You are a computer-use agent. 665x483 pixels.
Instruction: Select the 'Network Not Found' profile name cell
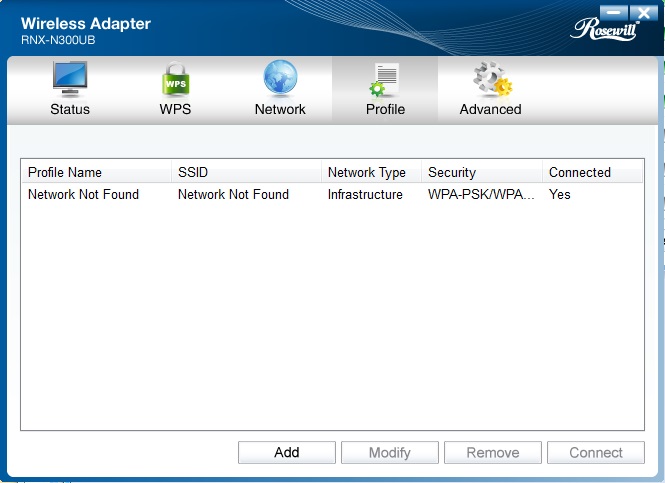click(x=84, y=194)
